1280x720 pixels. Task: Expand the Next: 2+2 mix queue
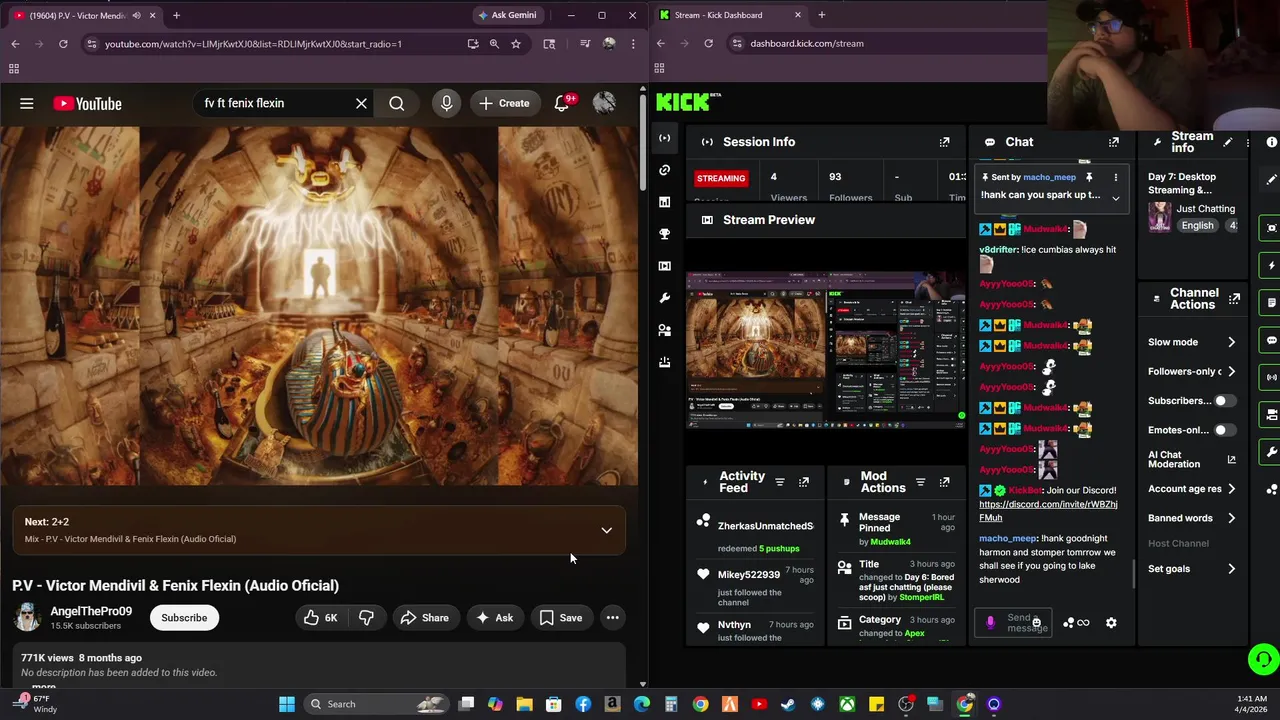[x=606, y=530]
